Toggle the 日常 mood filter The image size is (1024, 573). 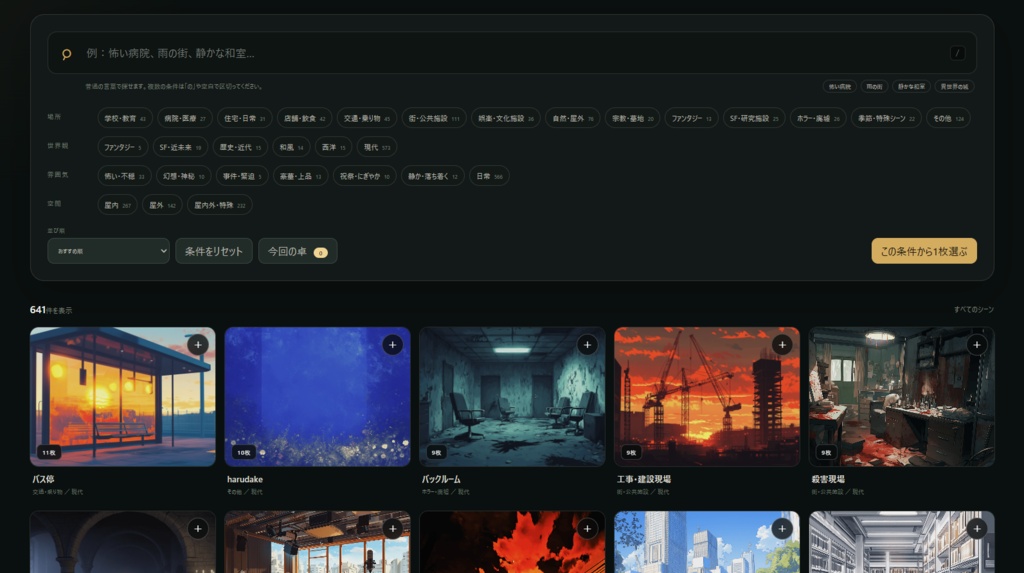(489, 176)
